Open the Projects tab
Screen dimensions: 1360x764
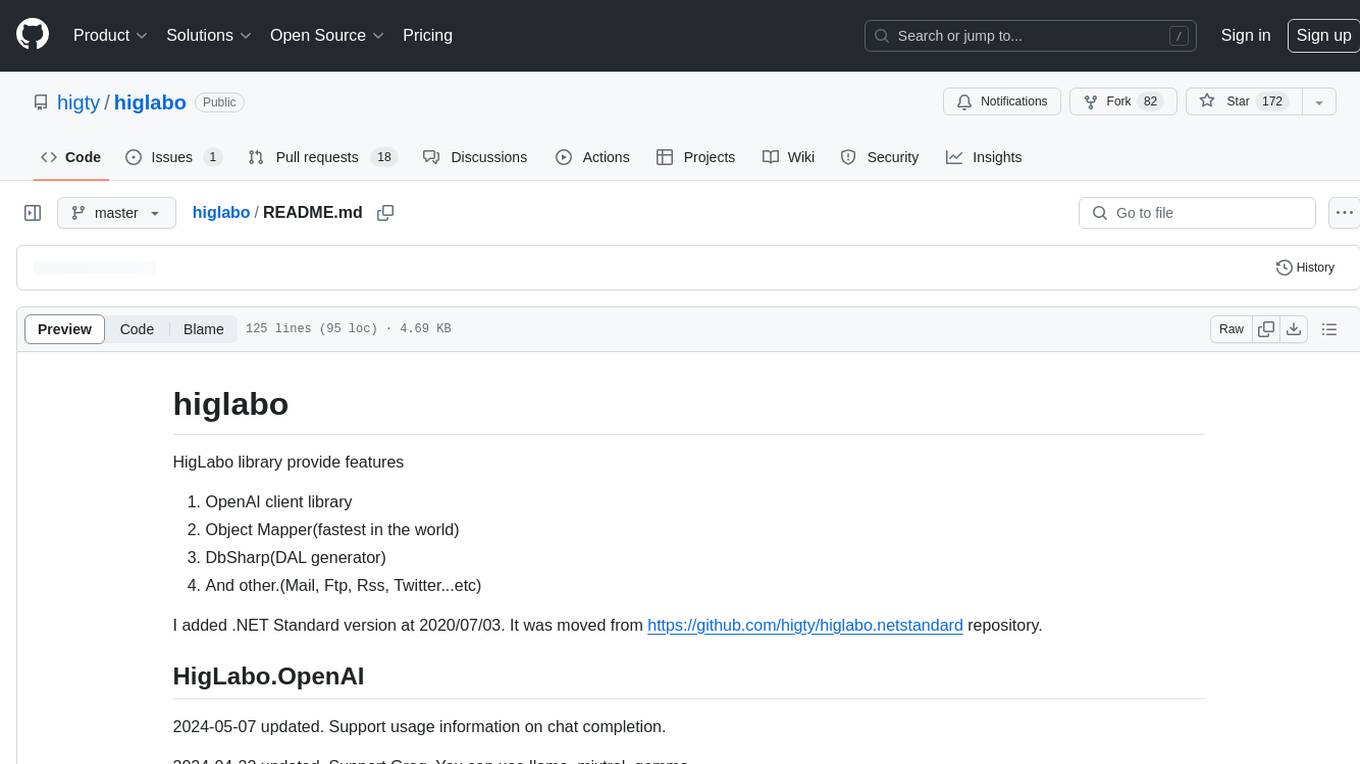(x=696, y=157)
